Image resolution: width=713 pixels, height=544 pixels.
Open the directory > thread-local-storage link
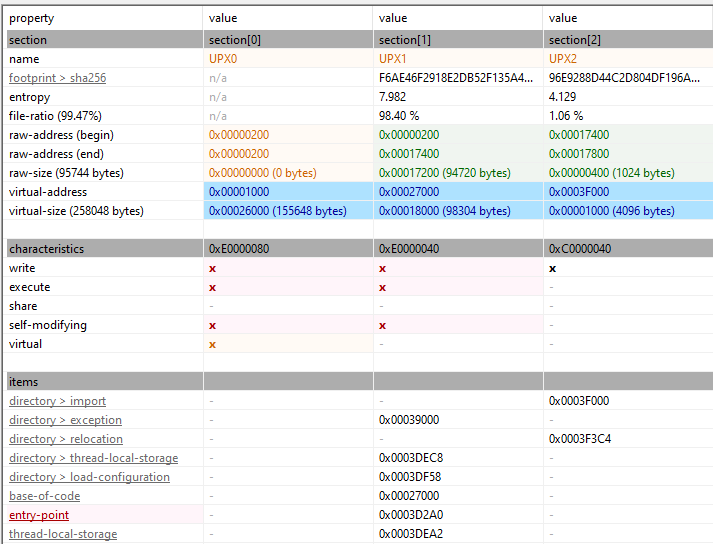tap(94, 458)
